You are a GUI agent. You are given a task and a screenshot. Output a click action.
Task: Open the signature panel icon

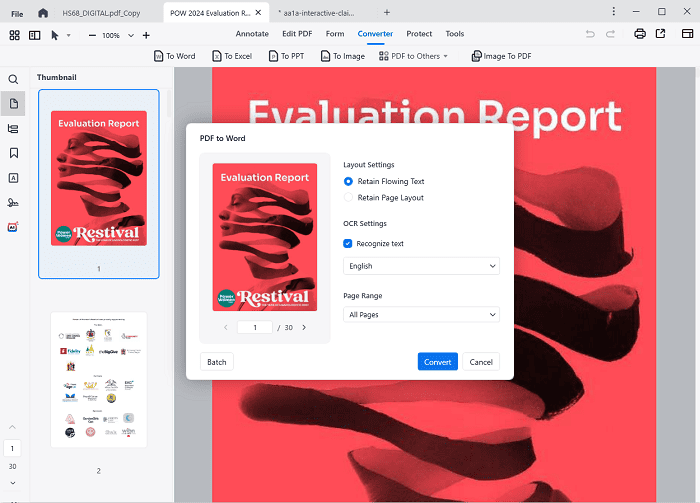coord(14,203)
